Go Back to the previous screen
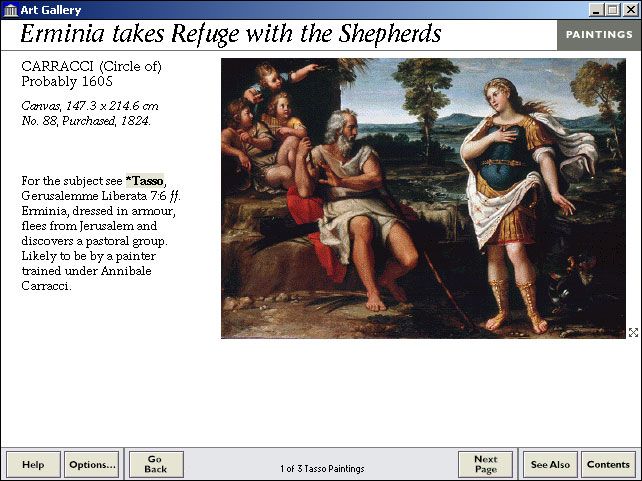642x481 pixels. coord(156,465)
